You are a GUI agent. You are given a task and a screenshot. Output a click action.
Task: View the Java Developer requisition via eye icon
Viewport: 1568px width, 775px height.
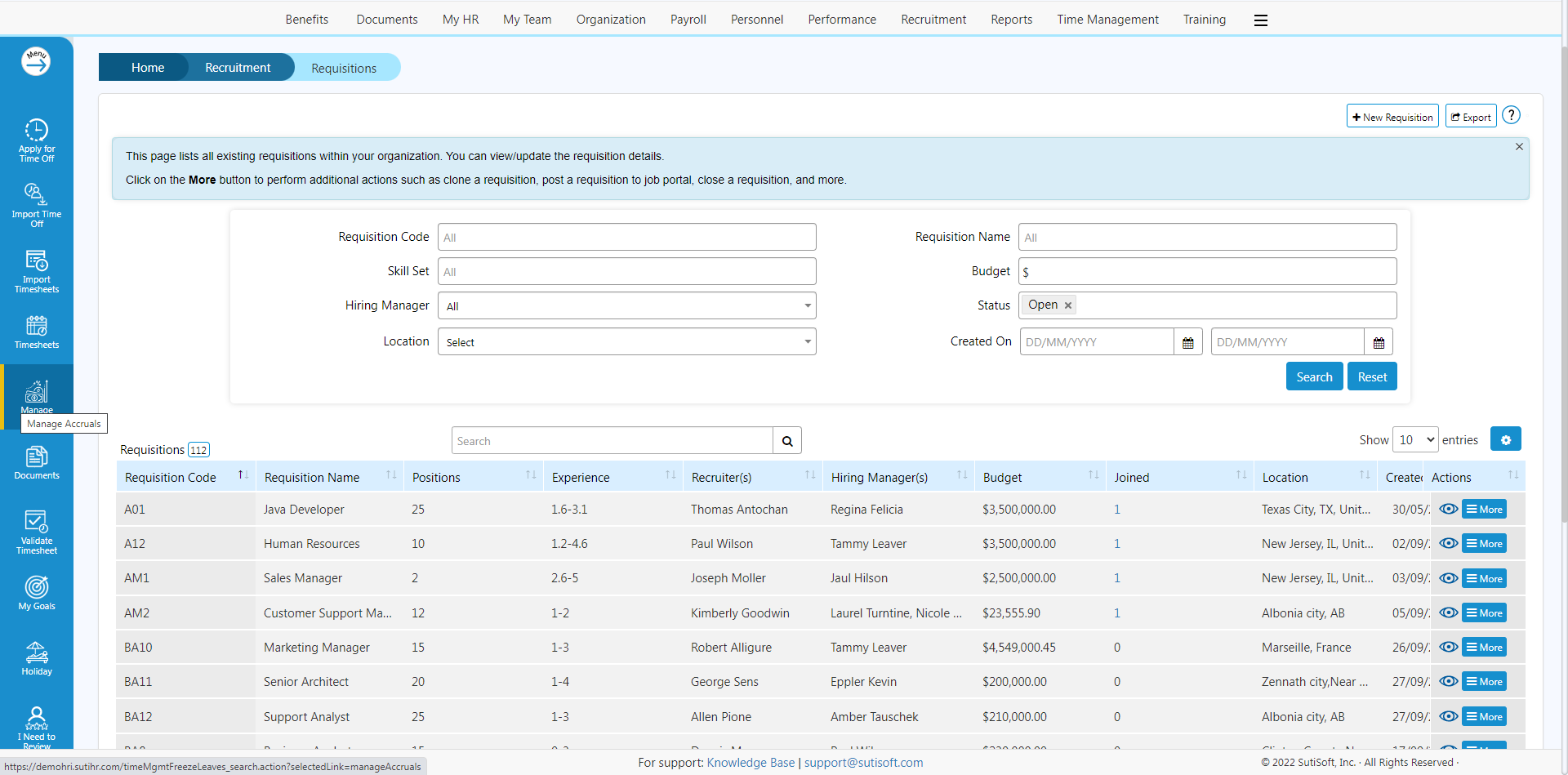1448,509
